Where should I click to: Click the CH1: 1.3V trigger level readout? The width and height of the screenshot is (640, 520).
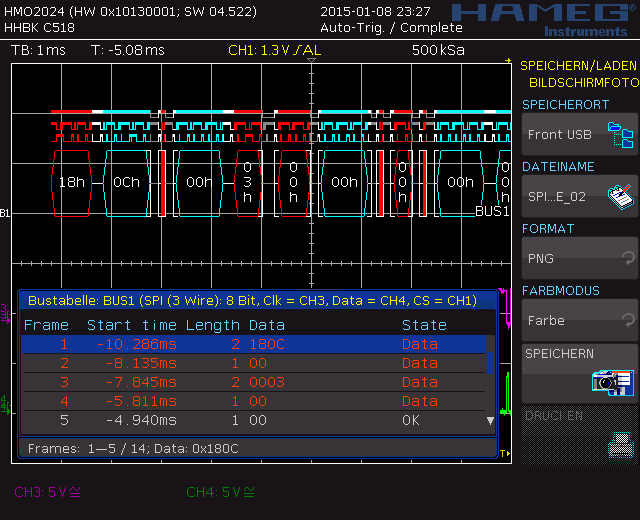[x=275, y=50]
